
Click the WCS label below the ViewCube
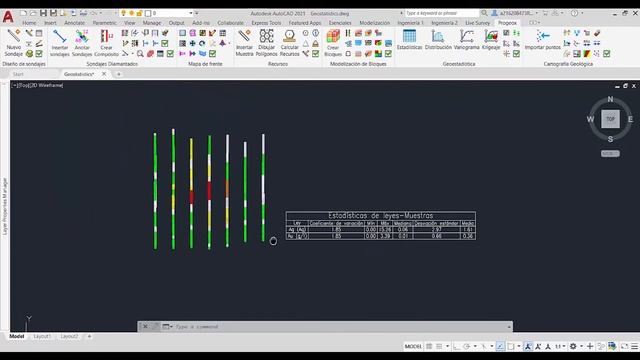pos(610,153)
